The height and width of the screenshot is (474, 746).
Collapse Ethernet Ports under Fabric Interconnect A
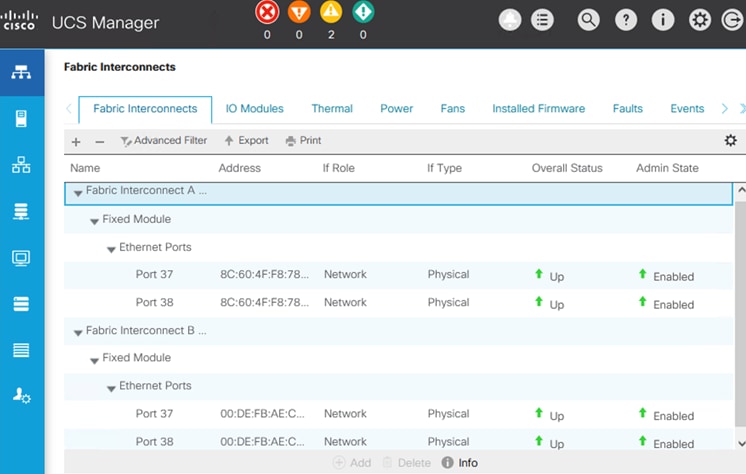111,249
